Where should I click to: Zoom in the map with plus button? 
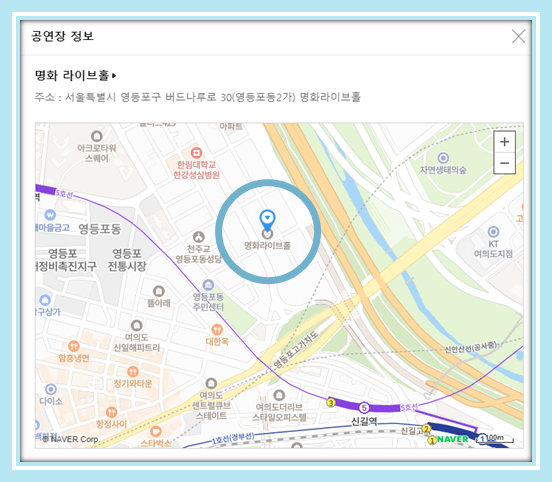click(504, 142)
